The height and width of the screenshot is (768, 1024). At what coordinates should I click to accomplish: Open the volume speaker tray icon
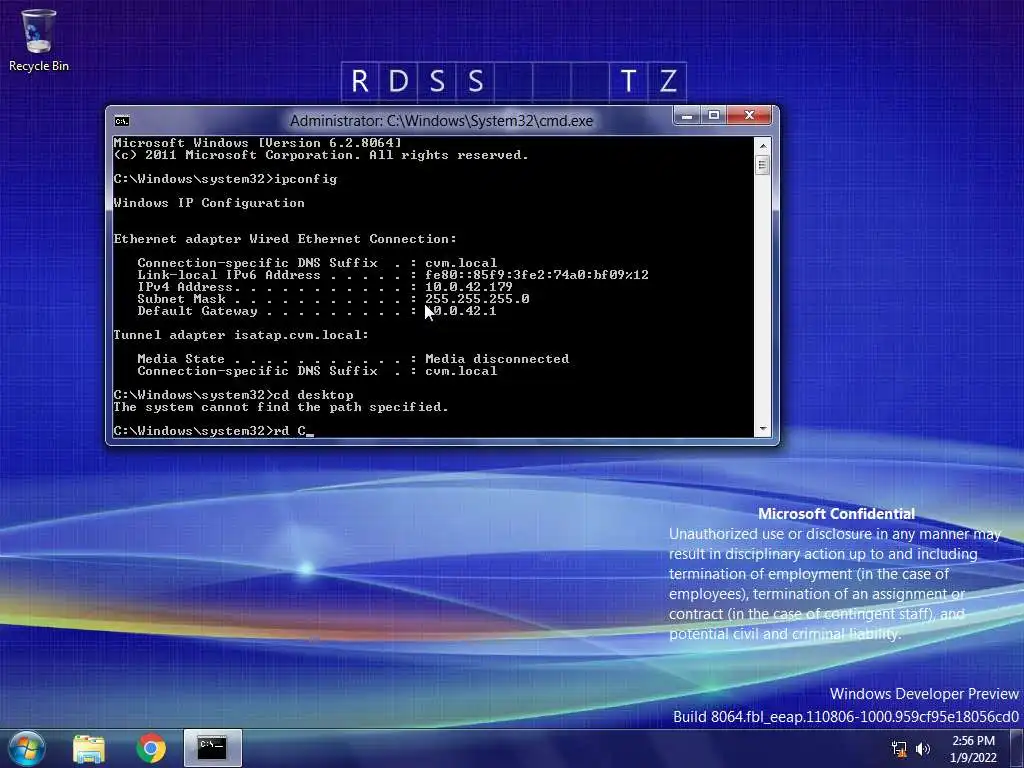[923, 749]
